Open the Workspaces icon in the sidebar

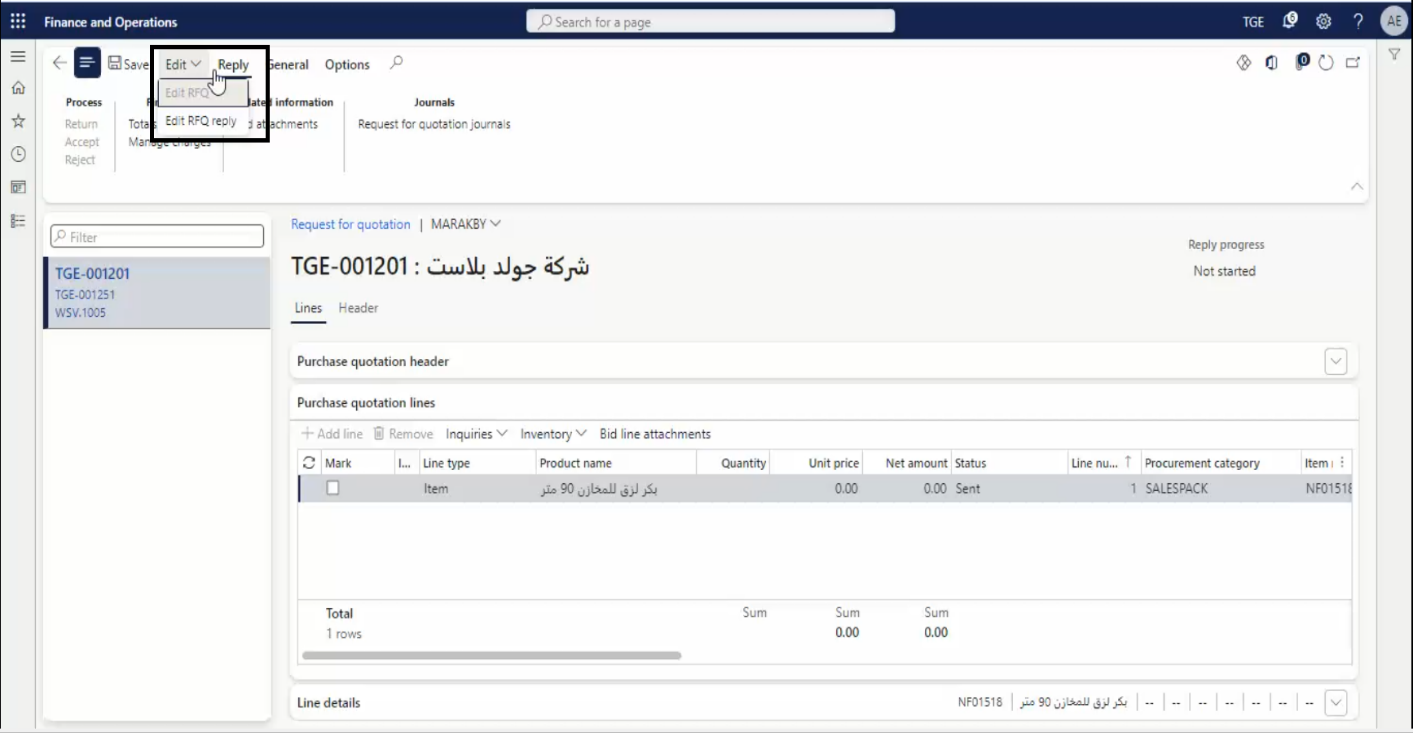click(18, 187)
